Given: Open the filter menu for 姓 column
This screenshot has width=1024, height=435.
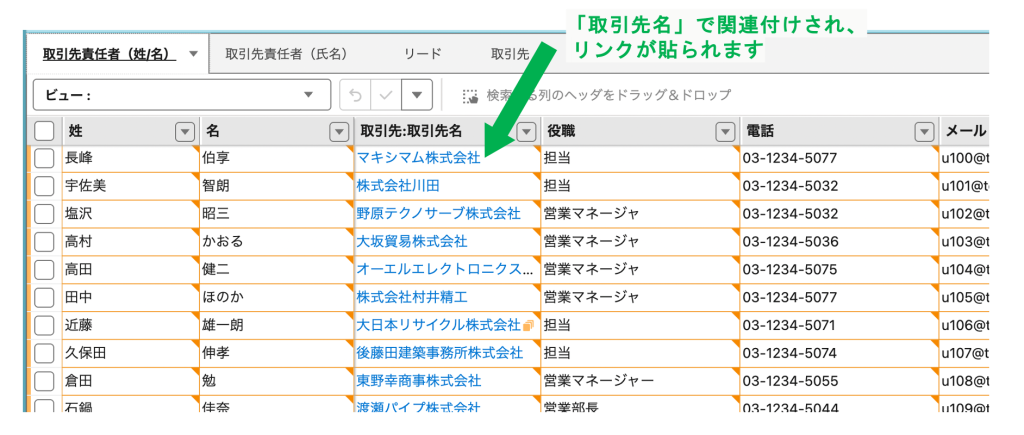Looking at the screenshot, I should click(184, 131).
